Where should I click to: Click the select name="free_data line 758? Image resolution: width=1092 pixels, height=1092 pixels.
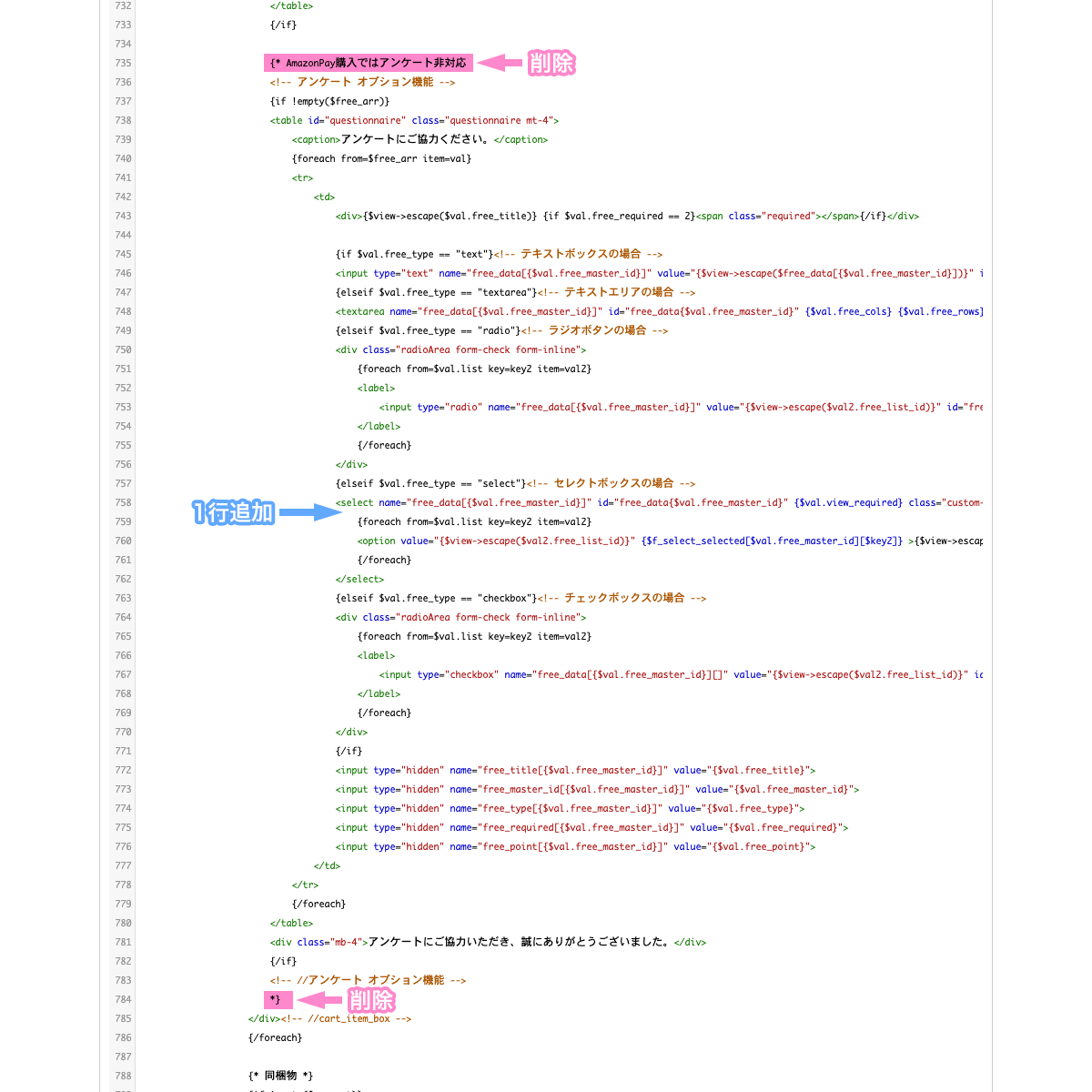click(659, 502)
